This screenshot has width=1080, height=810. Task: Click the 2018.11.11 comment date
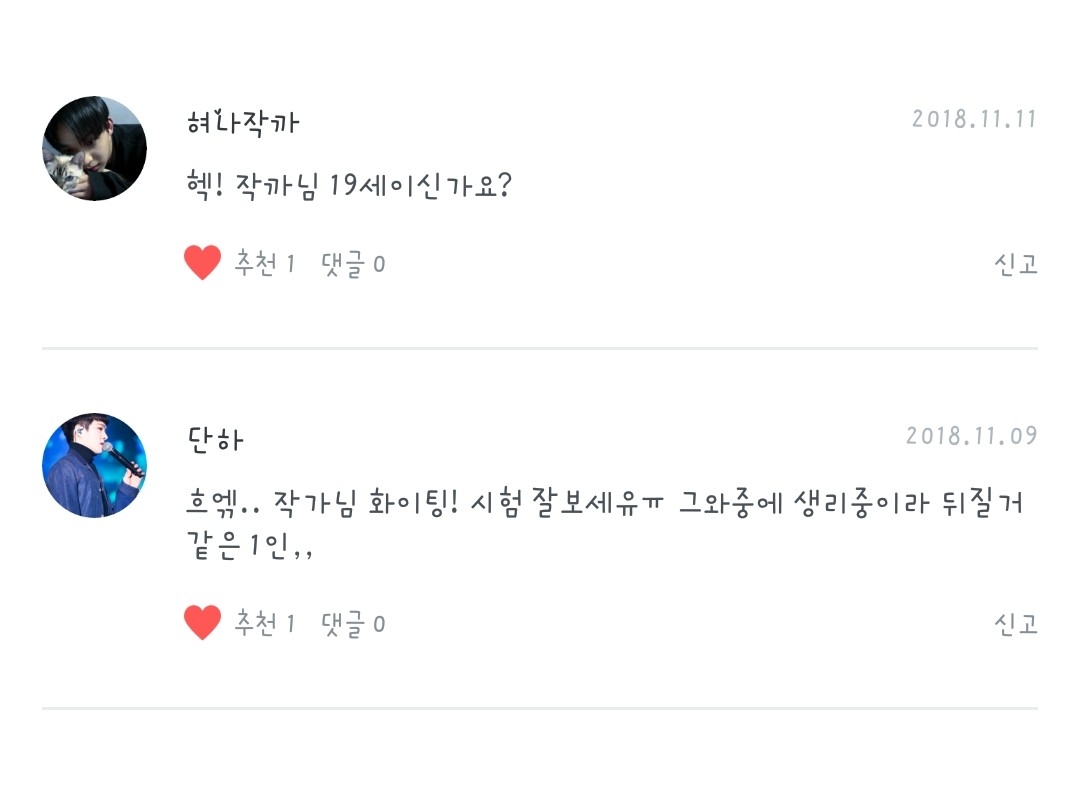coord(974,120)
